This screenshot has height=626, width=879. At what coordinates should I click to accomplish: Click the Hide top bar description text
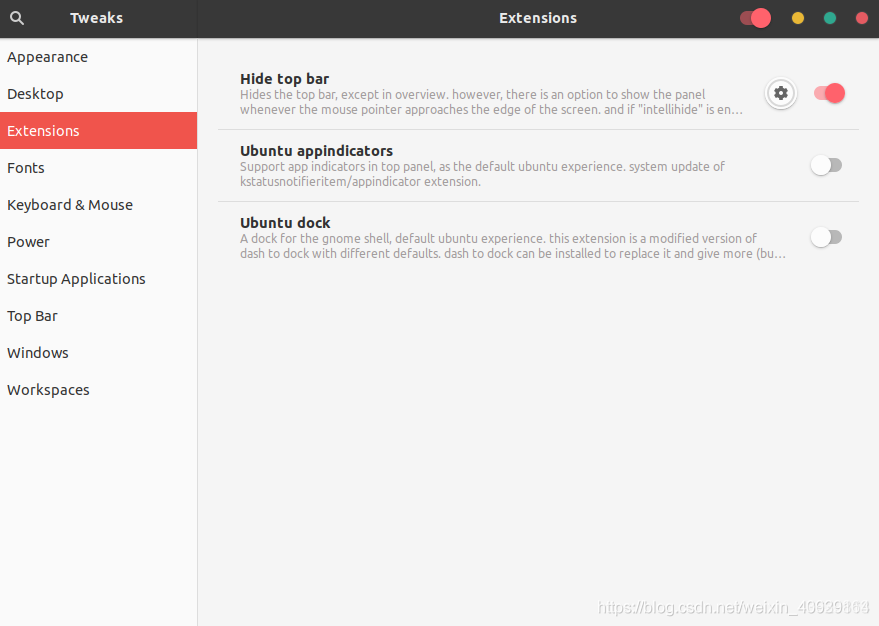coord(491,102)
